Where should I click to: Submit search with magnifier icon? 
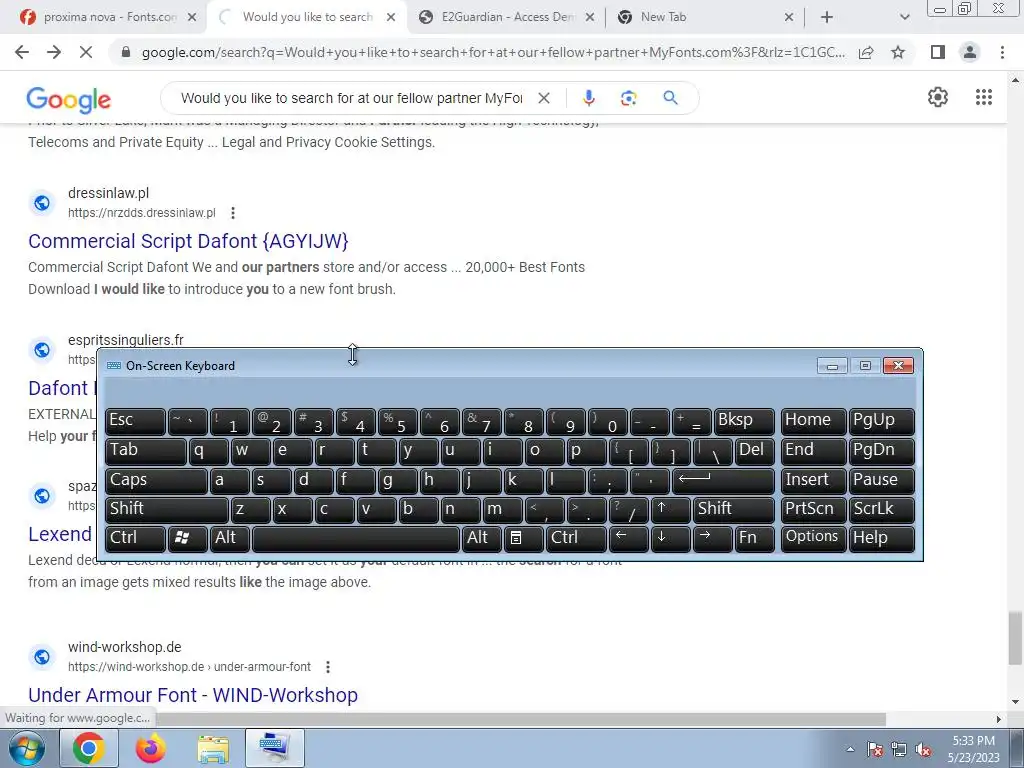pyautogui.click(x=670, y=98)
